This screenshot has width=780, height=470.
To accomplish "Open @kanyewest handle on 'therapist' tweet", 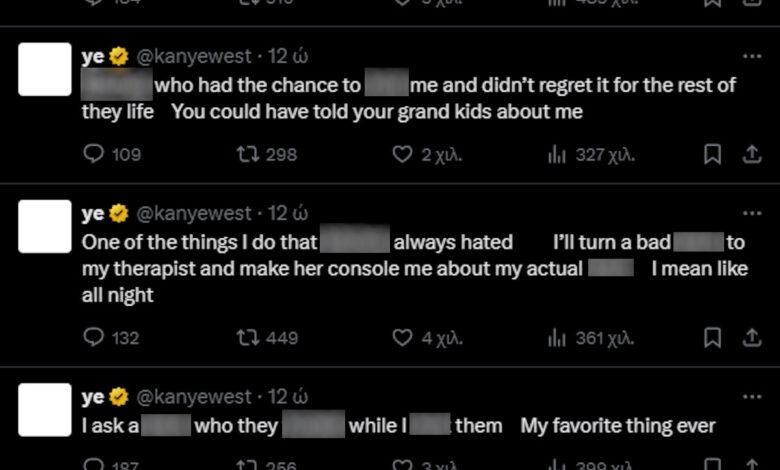I will click(194, 213).
